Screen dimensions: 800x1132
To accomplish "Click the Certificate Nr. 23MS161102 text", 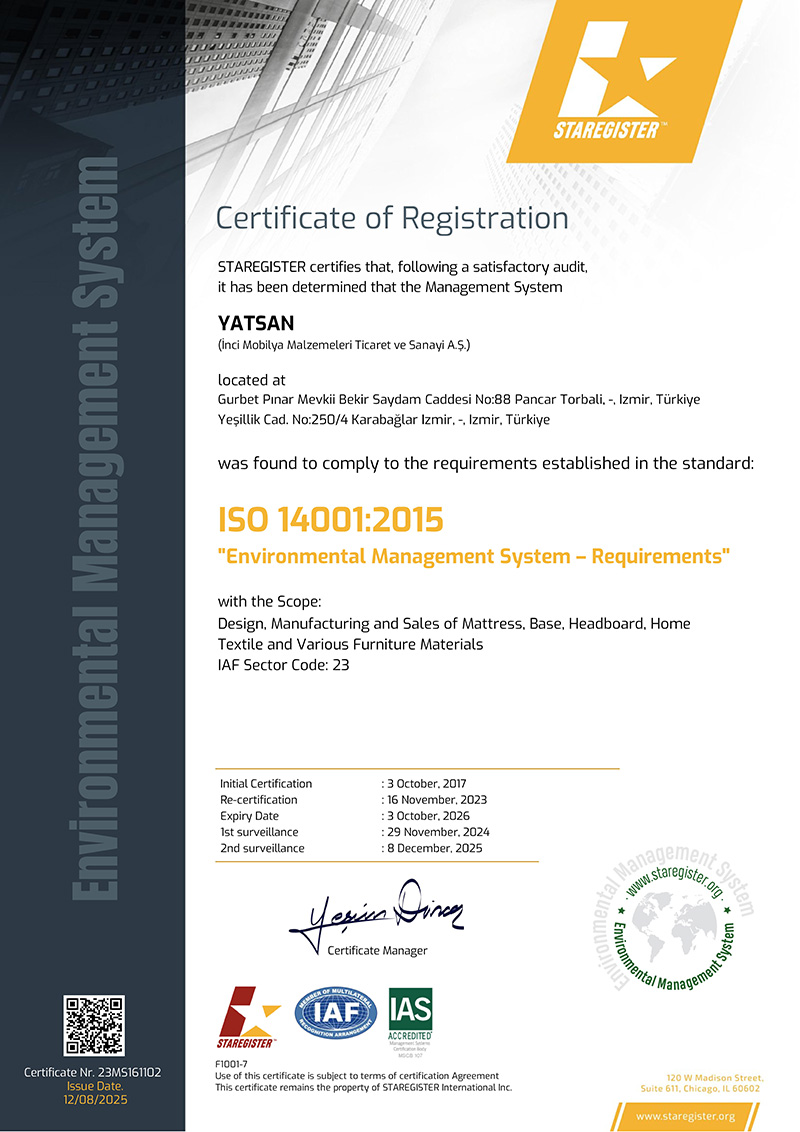I will tap(92, 1072).
